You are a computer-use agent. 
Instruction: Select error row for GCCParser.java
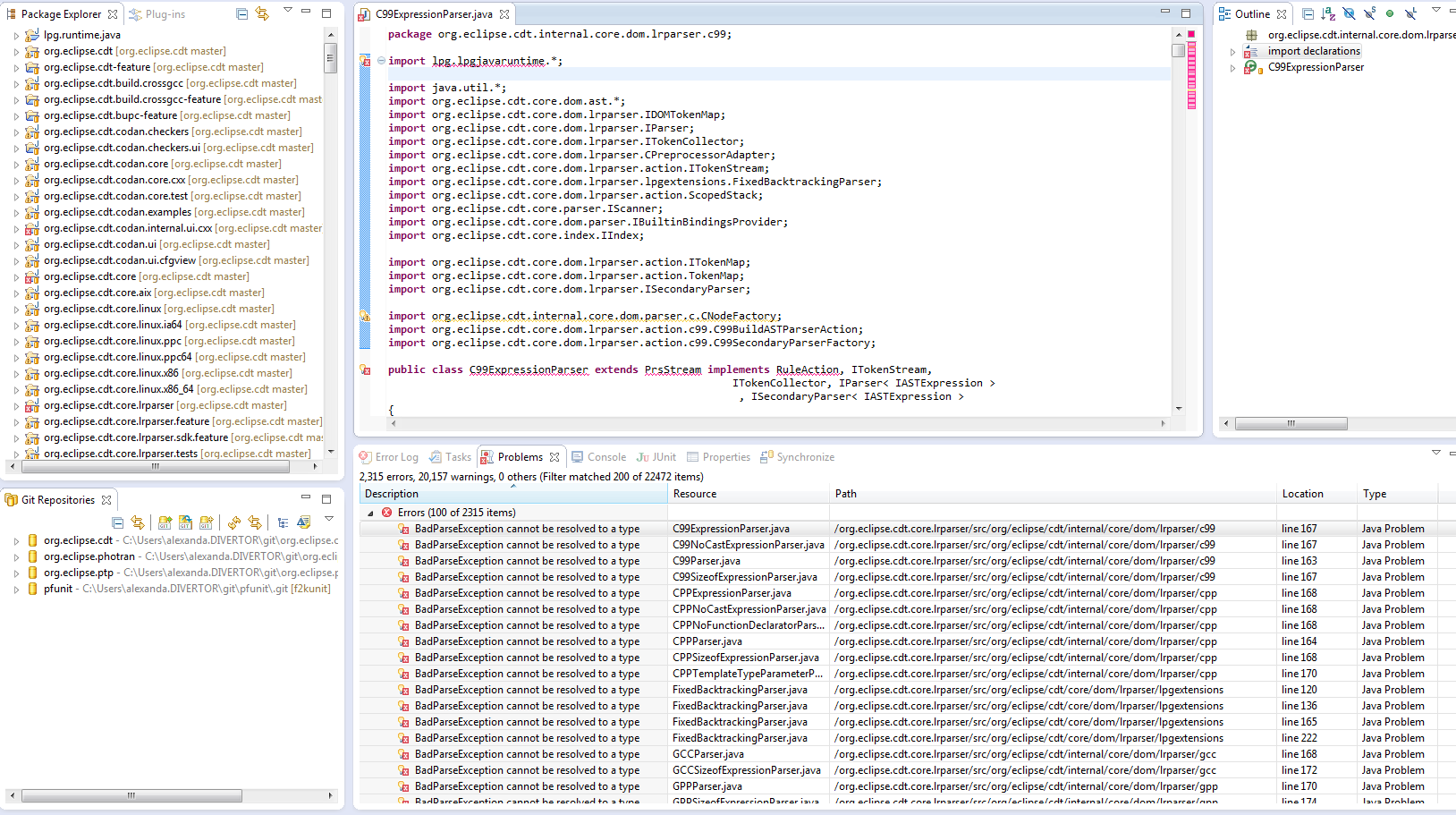click(x=907, y=754)
